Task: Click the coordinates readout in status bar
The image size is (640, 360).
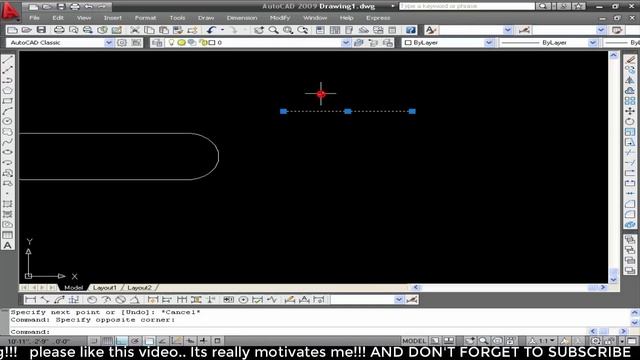Action: pyautogui.click(x=39, y=341)
